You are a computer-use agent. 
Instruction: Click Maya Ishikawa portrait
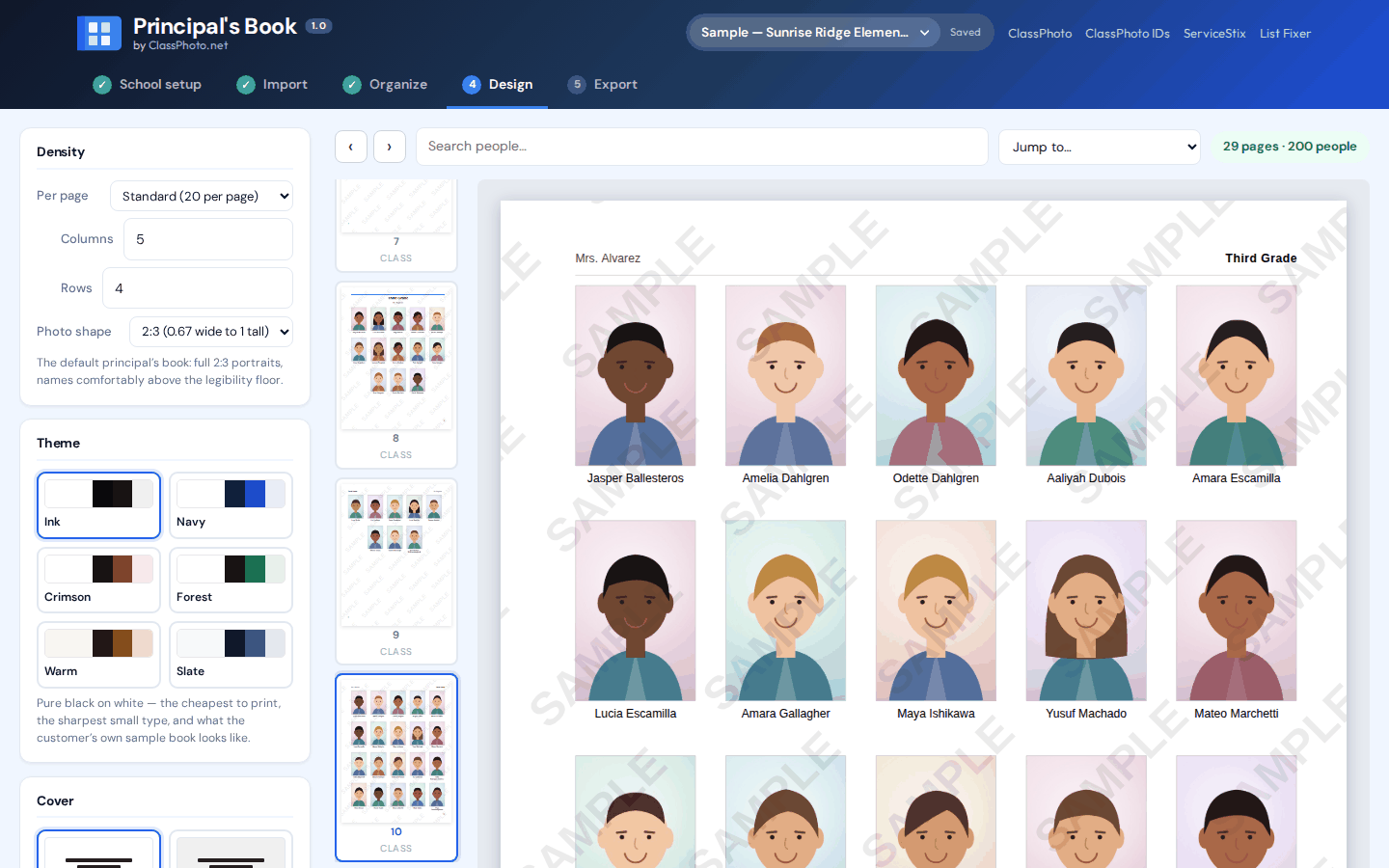[936, 610]
